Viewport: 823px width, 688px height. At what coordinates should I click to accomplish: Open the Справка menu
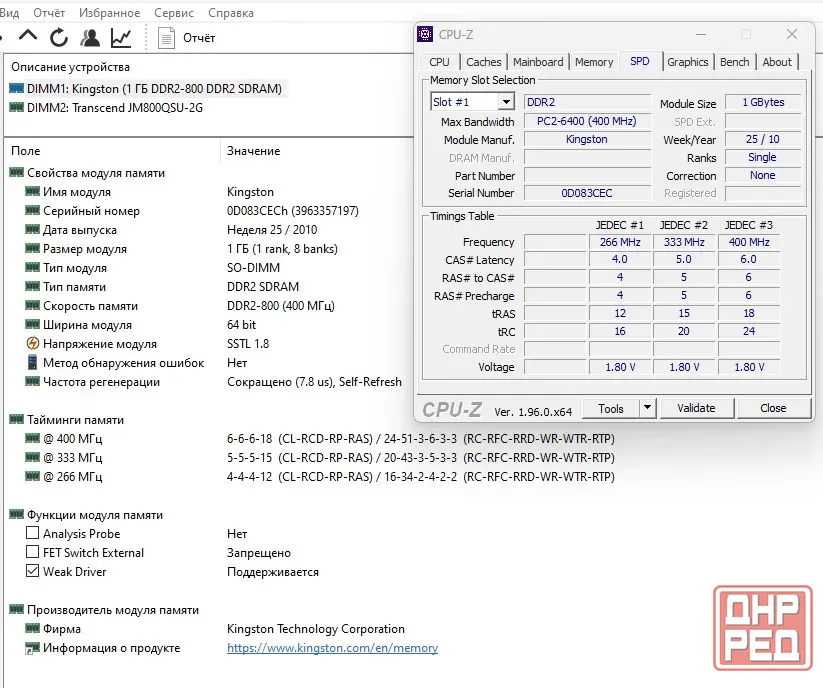coord(231,13)
